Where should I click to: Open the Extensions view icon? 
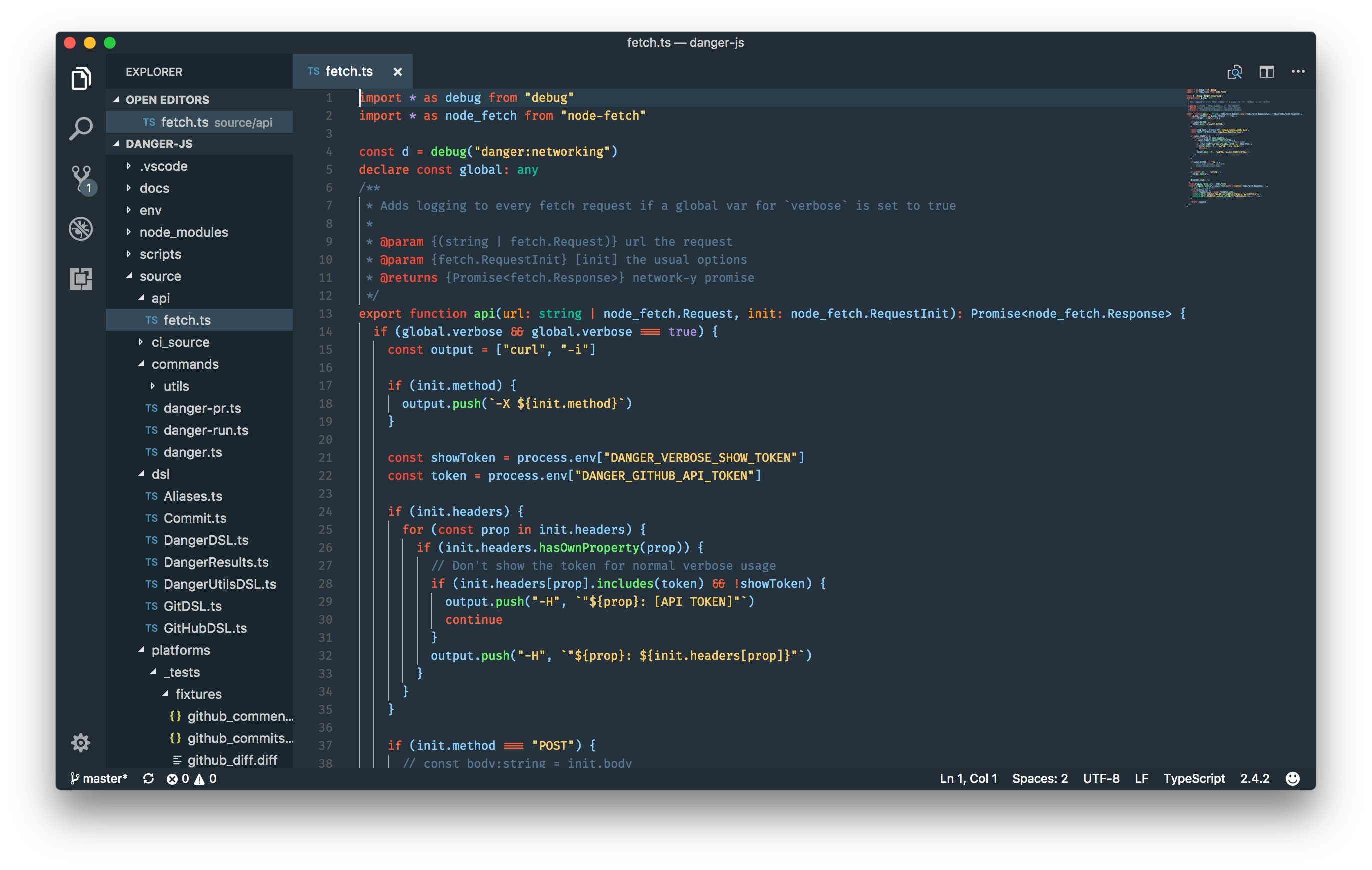[x=81, y=278]
